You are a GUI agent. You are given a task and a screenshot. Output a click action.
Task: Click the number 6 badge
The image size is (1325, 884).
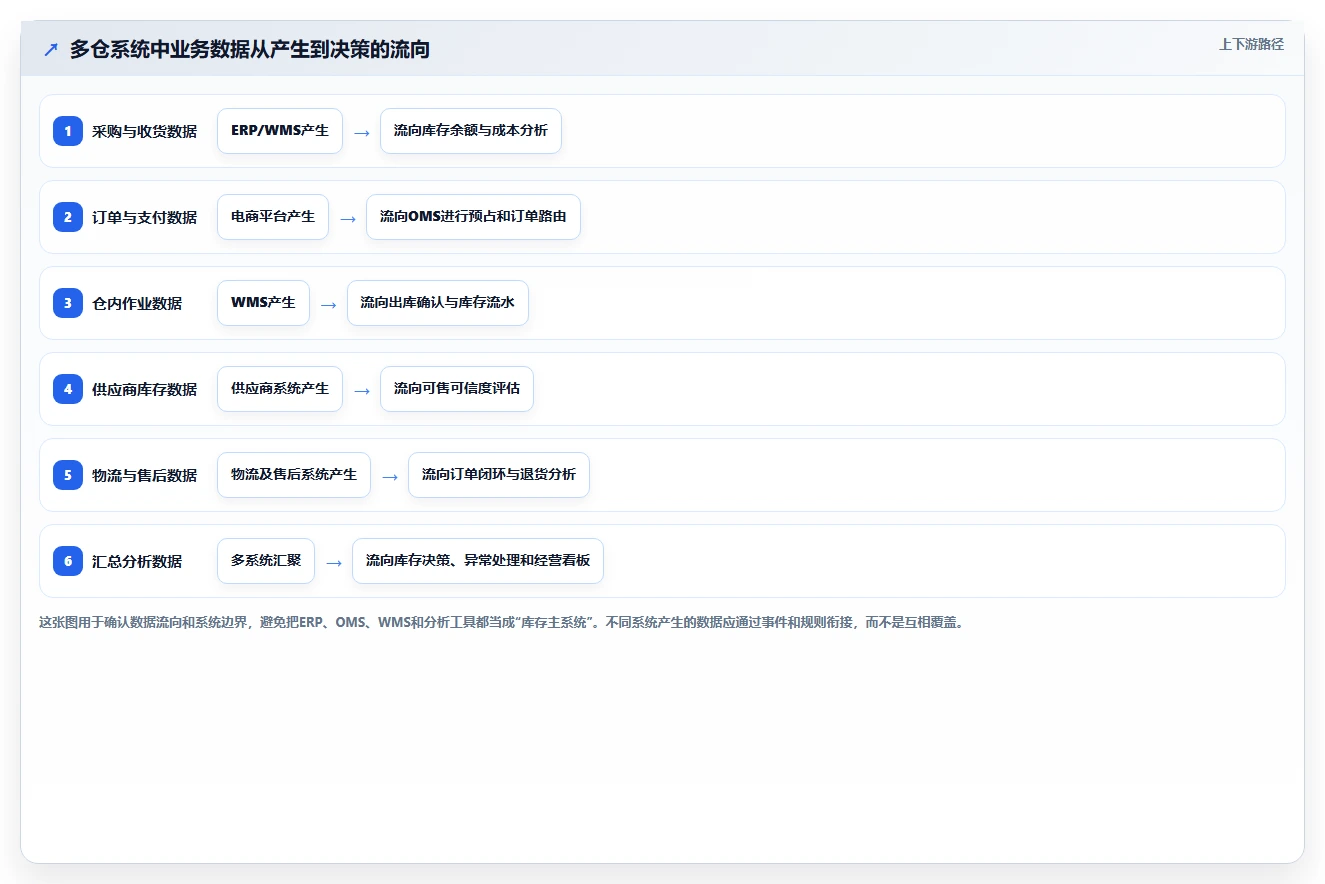click(68, 561)
